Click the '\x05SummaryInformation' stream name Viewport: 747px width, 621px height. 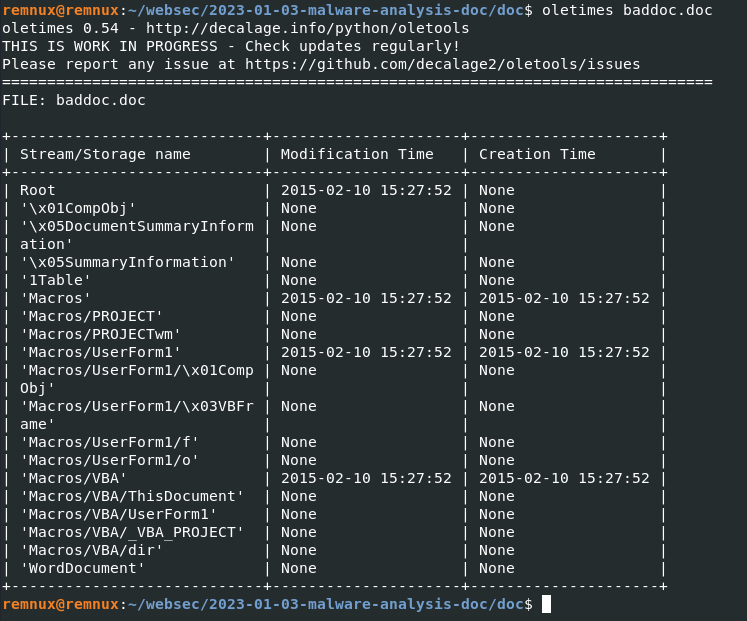point(128,262)
